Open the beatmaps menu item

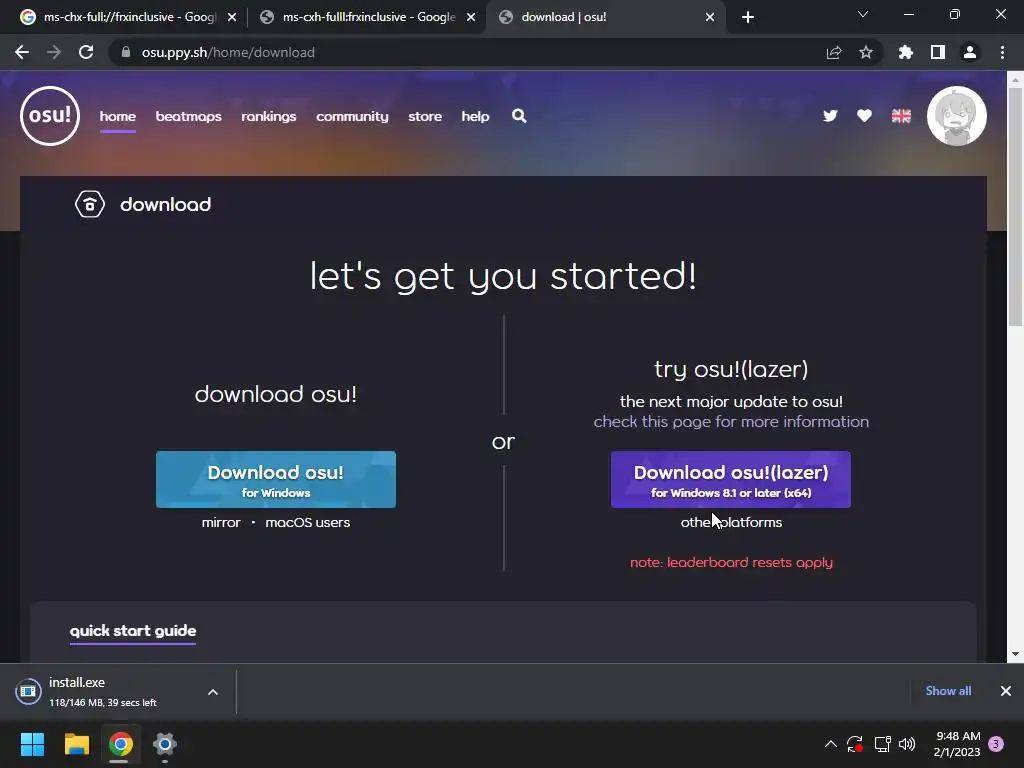coord(188,116)
